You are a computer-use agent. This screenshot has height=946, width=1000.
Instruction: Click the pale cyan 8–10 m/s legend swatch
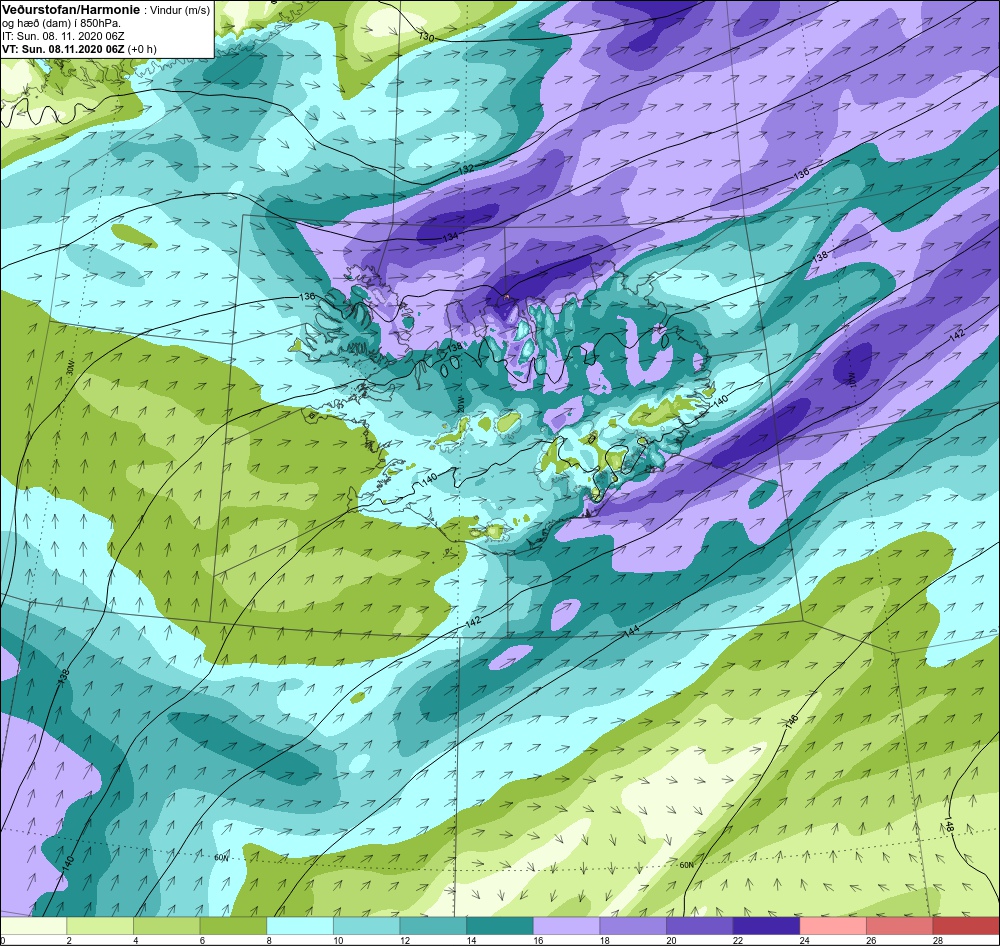tap(300, 926)
